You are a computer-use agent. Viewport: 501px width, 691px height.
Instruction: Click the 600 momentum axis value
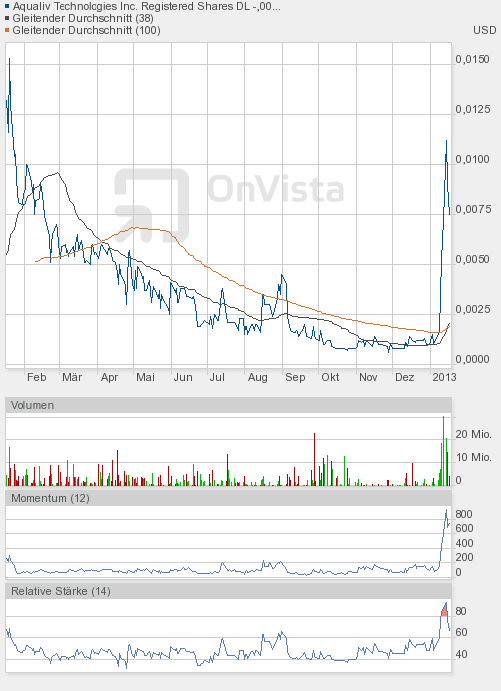[464, 528]
